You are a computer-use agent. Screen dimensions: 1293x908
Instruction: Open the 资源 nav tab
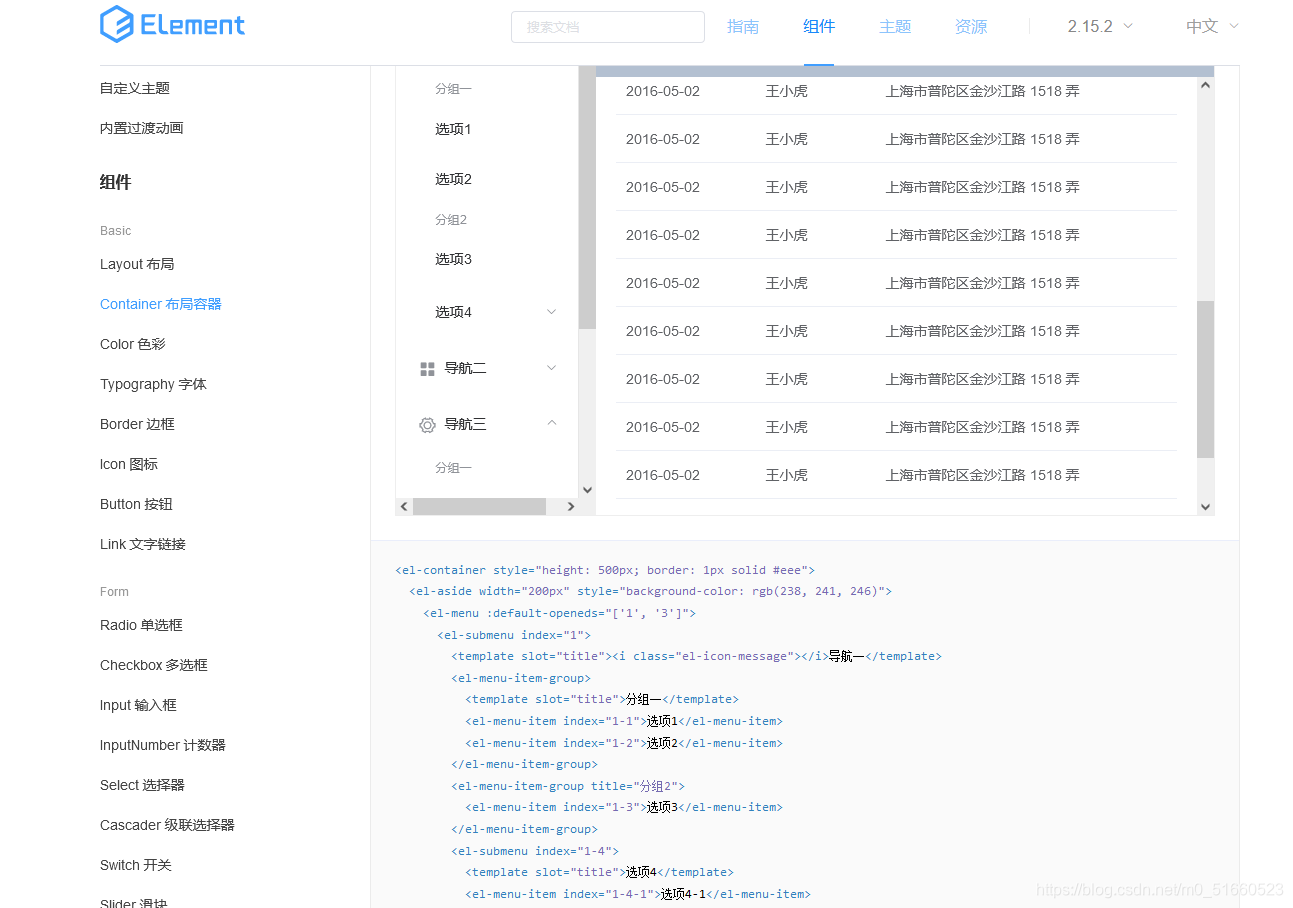click(971, 27)
